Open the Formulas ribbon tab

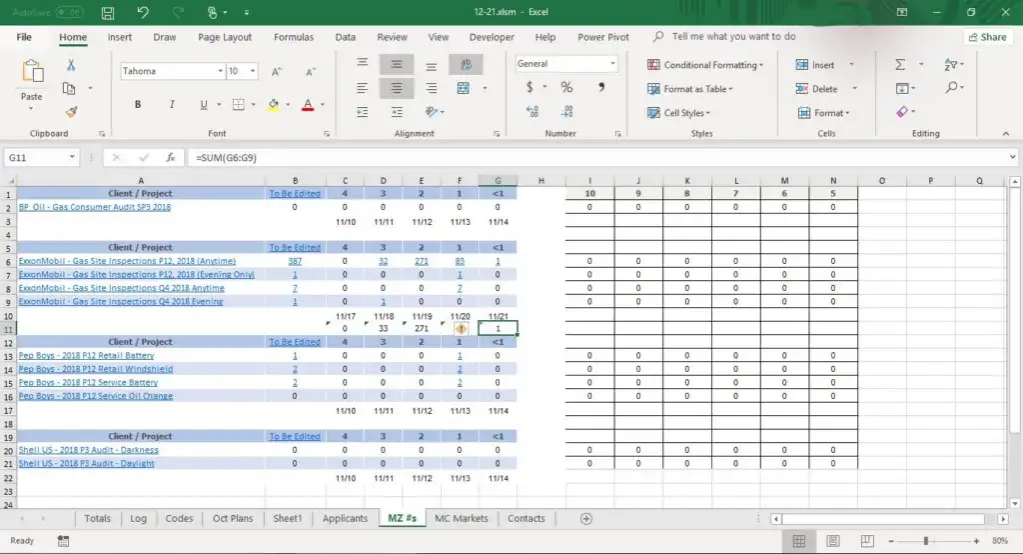coord(293,37)
